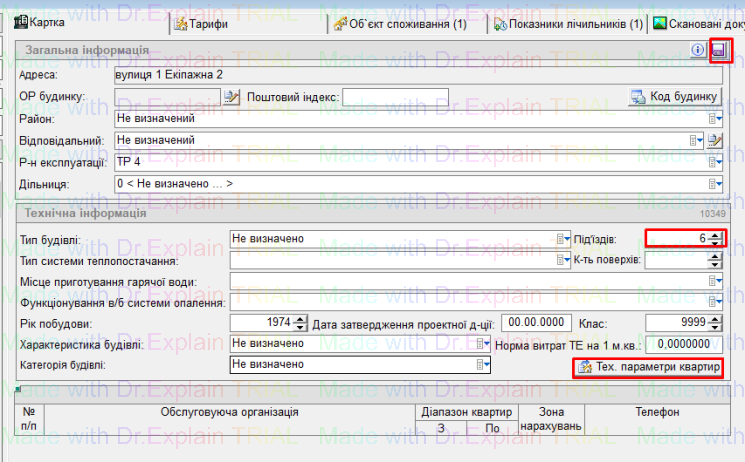Click the Під'їздів spinner arrows
Image resolution: width=745 pixels, height=462 pixels.
pos(714,239)
